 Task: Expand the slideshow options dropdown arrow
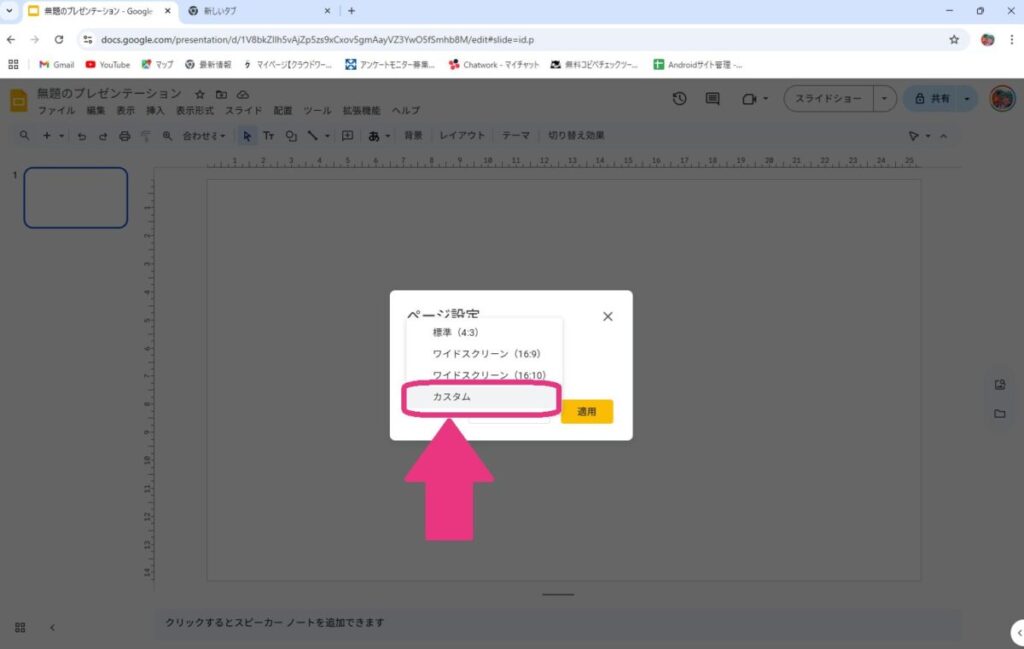[x=884, y=99]
